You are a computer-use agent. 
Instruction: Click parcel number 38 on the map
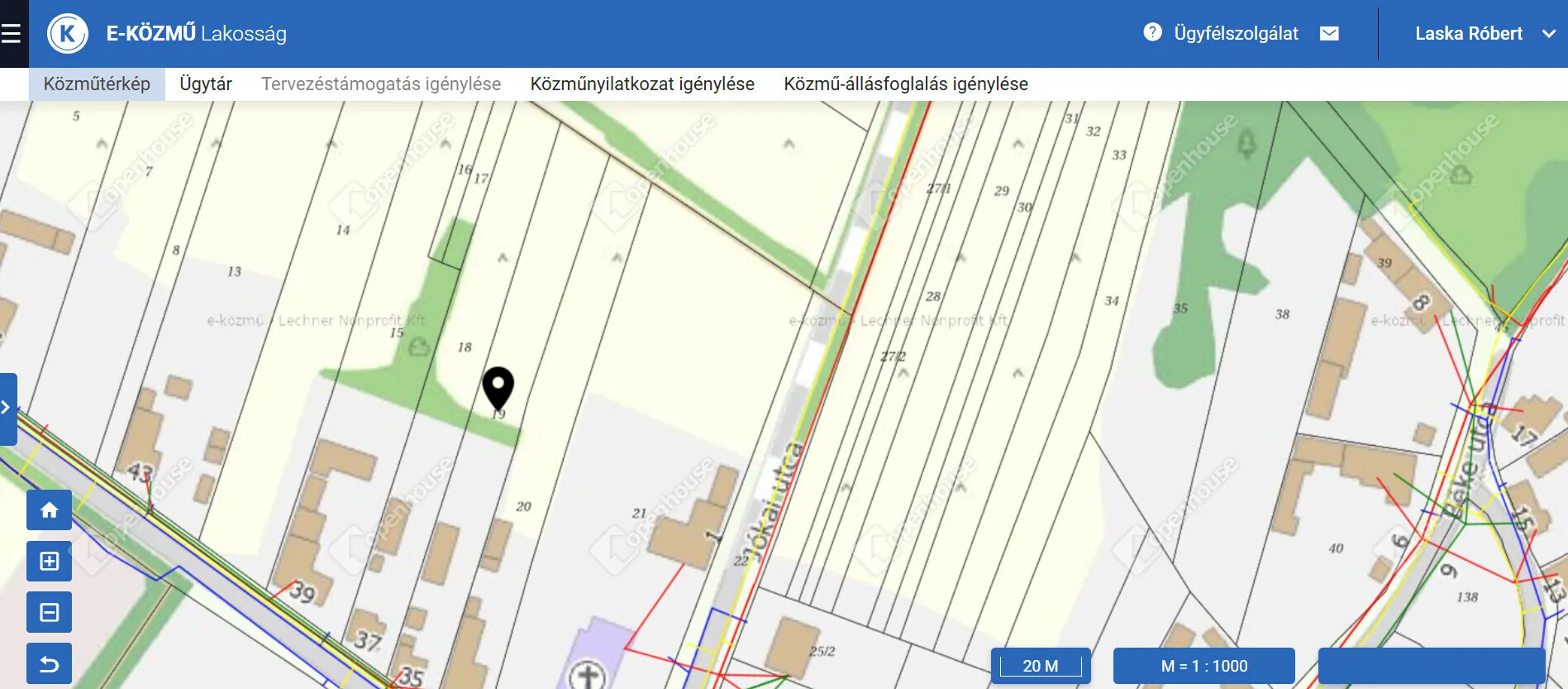pyautogui.click(x=1282, y=314)
